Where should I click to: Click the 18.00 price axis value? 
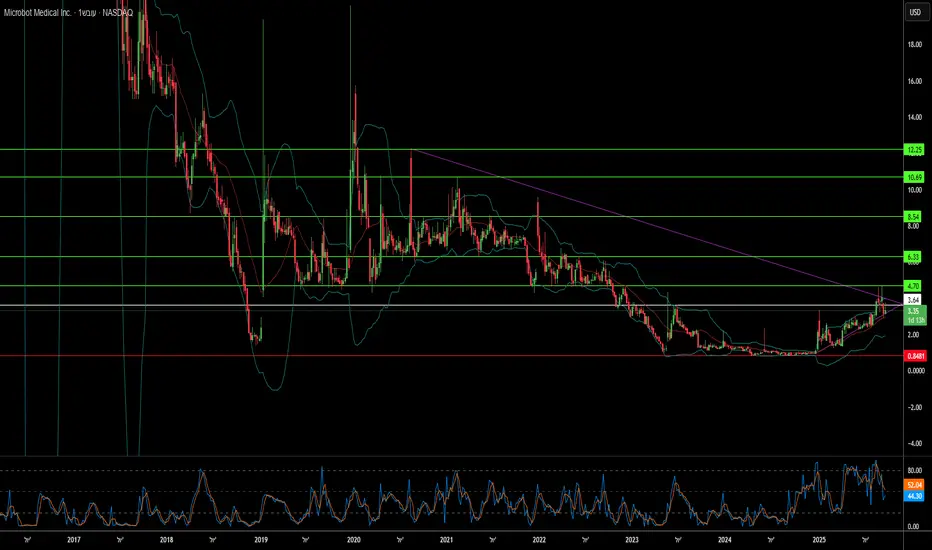(915, 45)
